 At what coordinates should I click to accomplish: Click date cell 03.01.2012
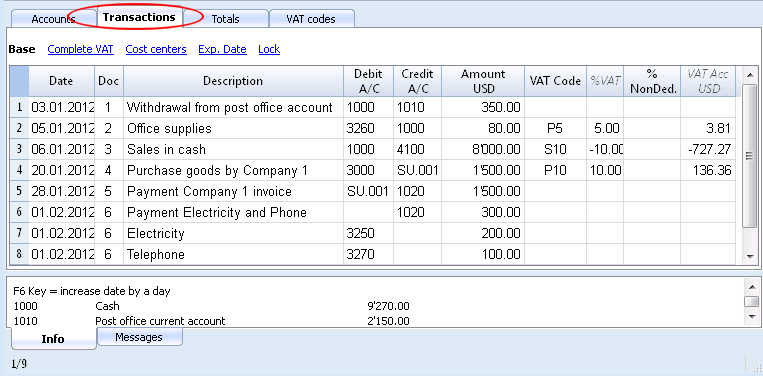point(62,107)
